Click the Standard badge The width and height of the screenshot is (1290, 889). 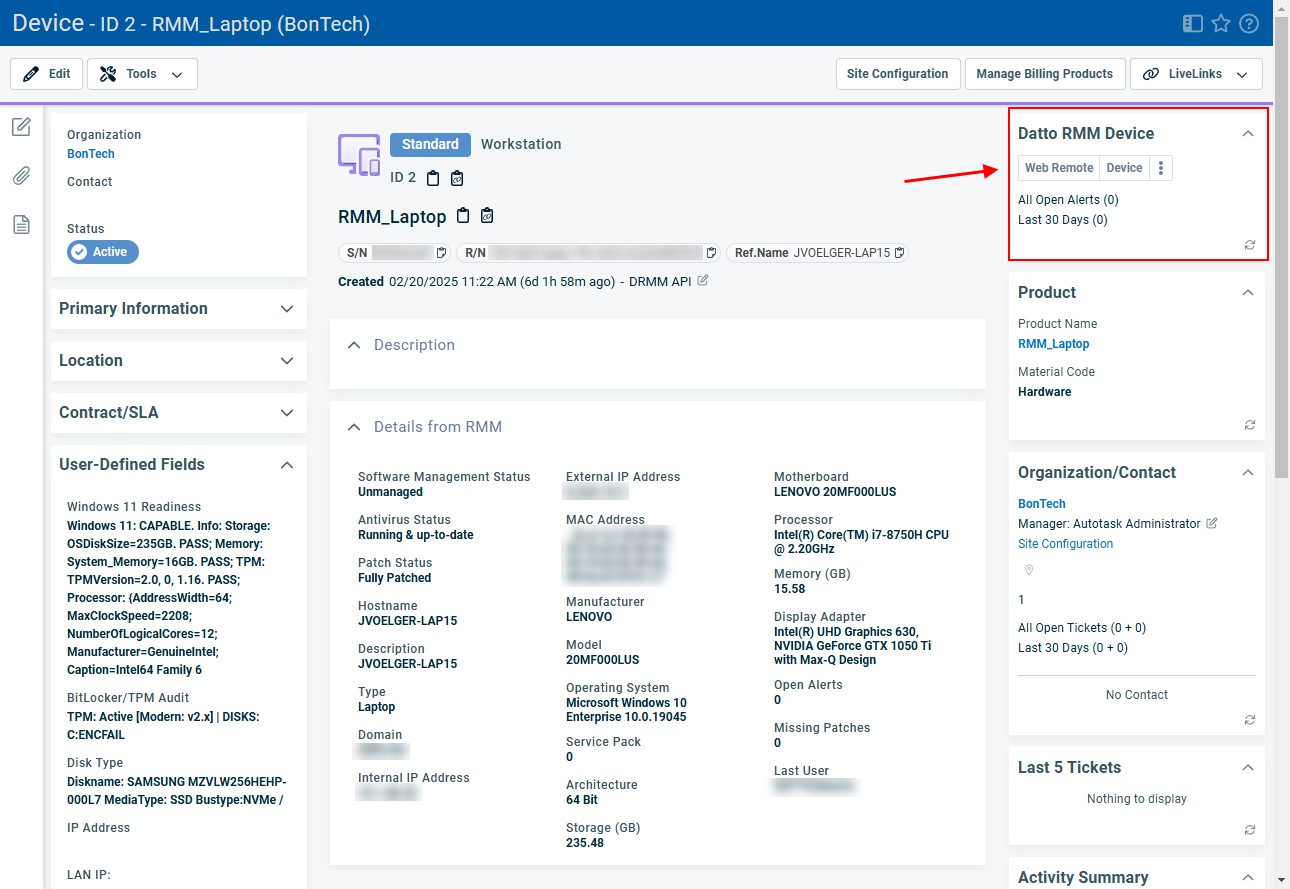430,144
